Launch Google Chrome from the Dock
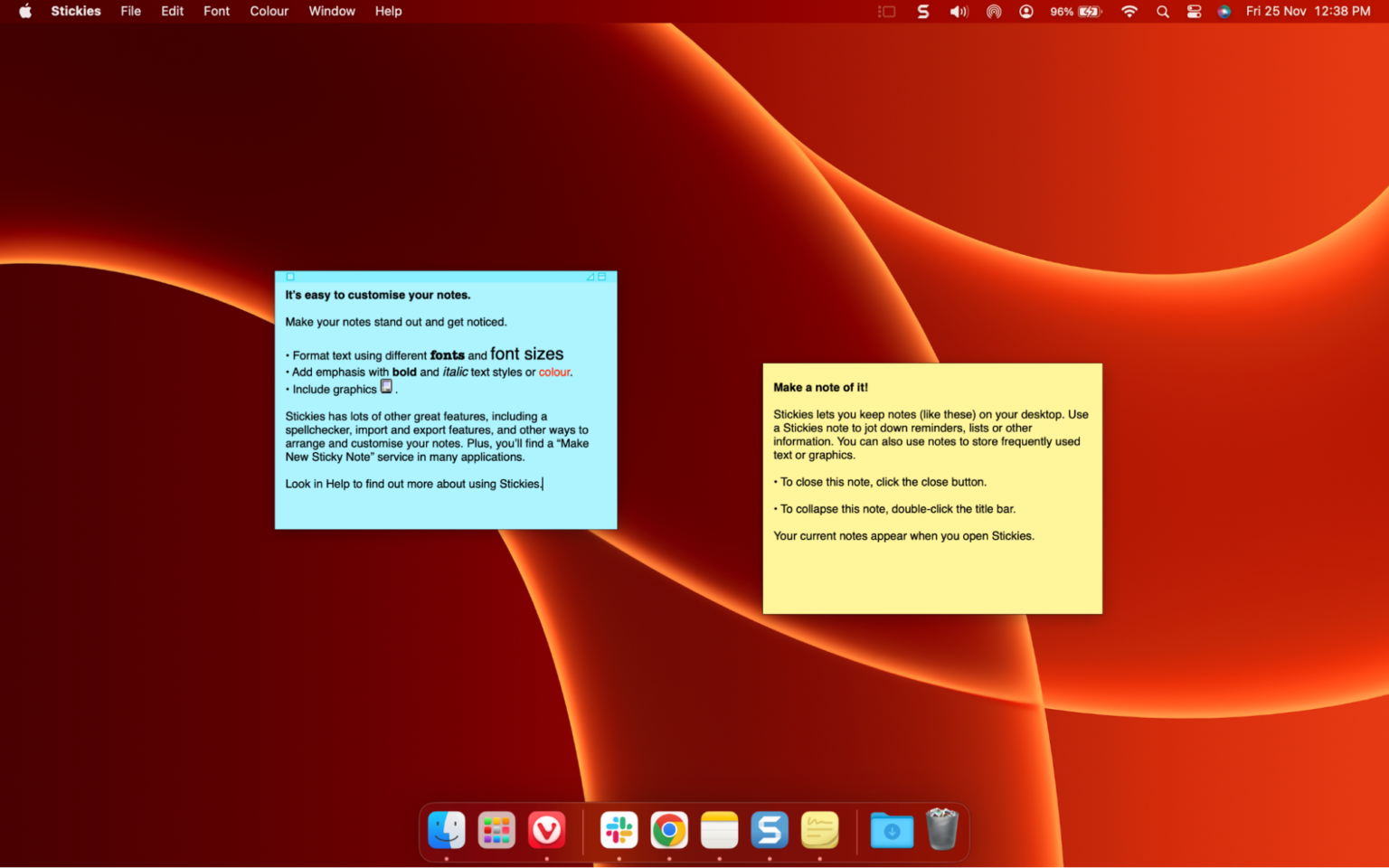This screenshot has width=1389, height=868. (669, 830)
